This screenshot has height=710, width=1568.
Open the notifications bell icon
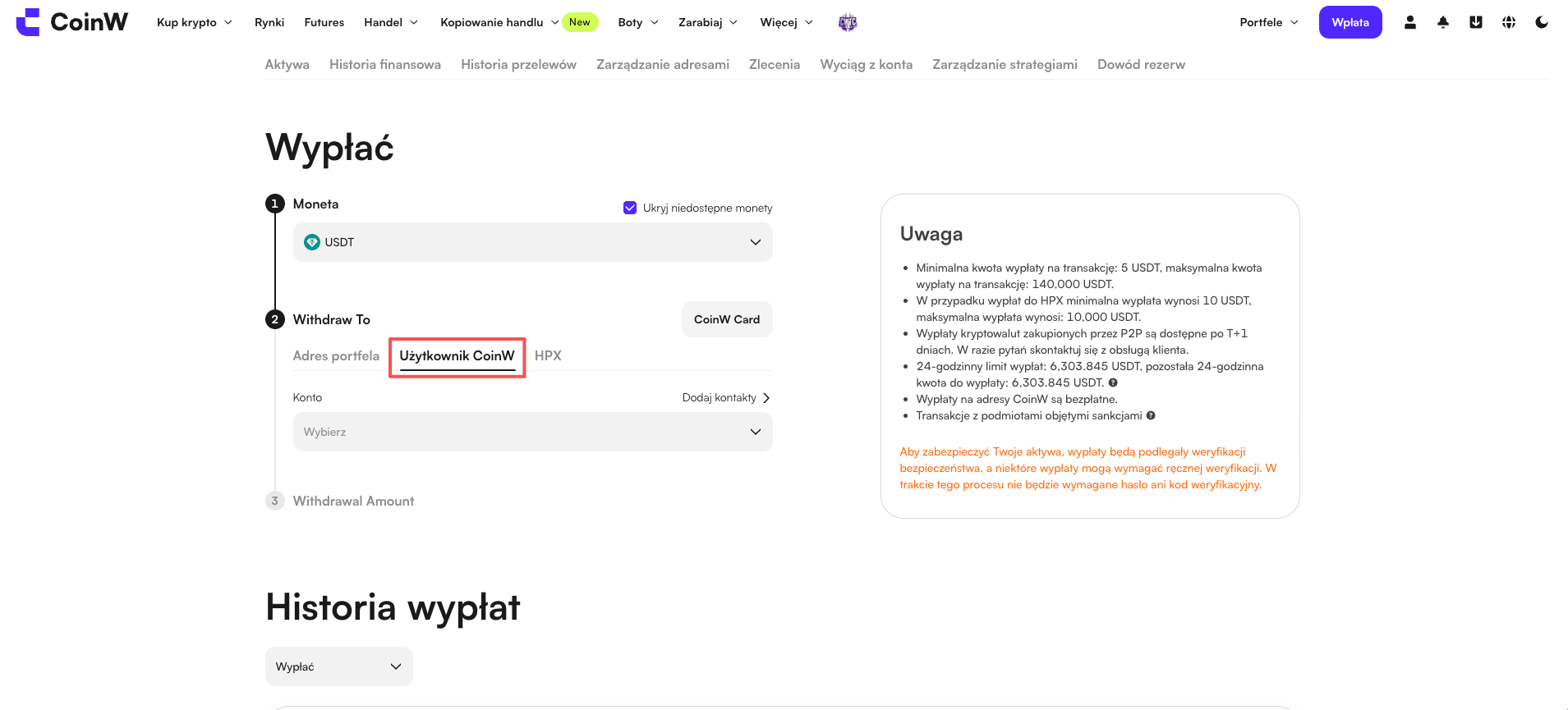[1443, 22]
